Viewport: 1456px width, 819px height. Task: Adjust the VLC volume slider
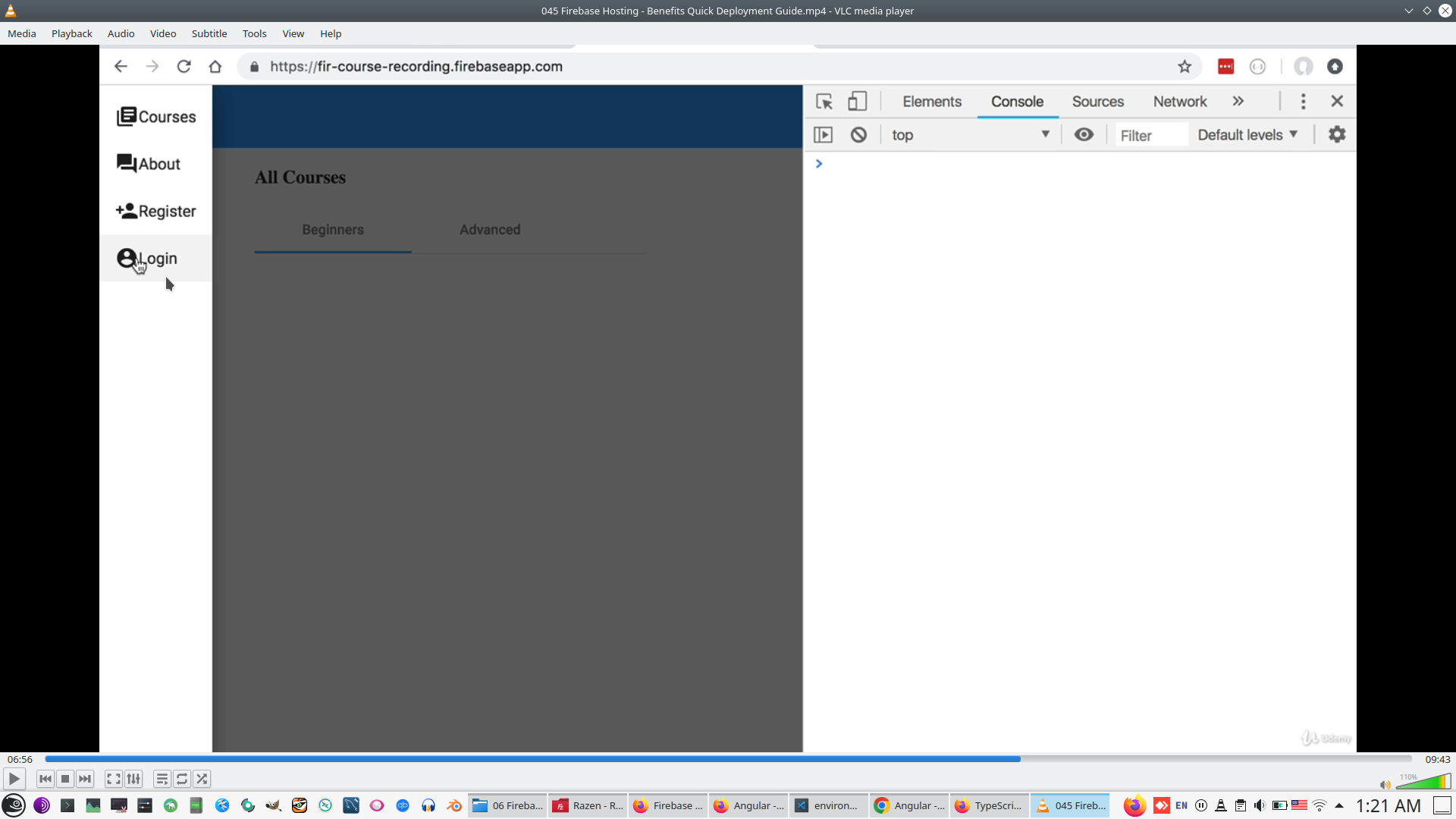pos(1423,782)
